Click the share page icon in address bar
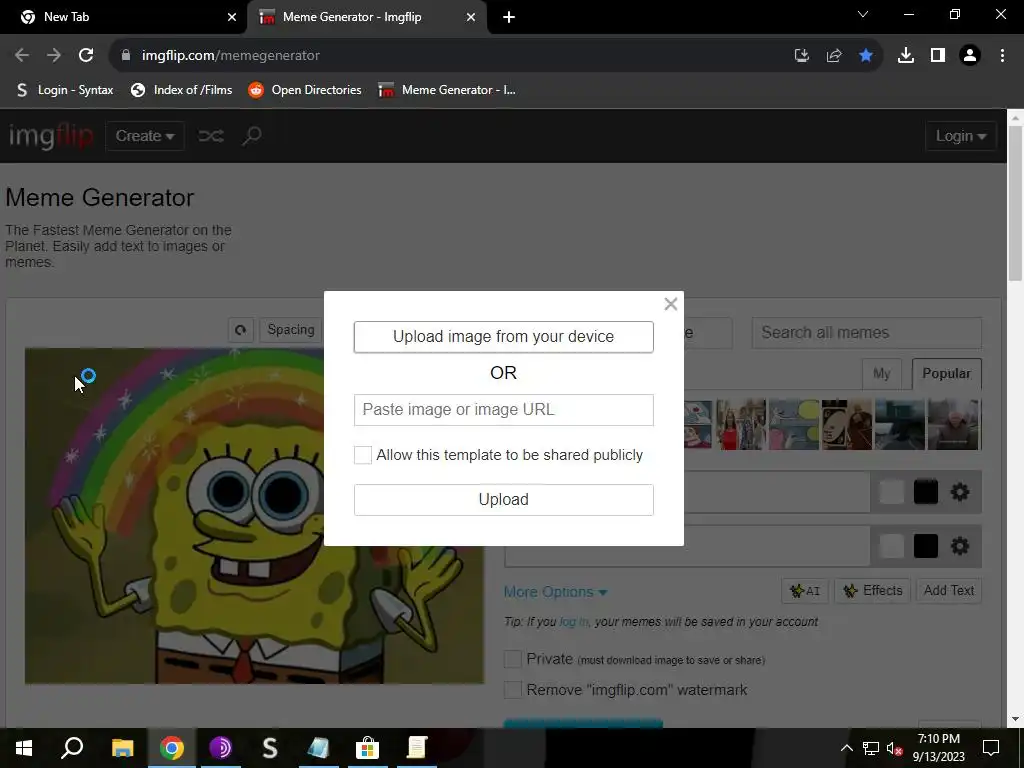Viewport: 1024px width, 768px height. (x=834, y=56)
